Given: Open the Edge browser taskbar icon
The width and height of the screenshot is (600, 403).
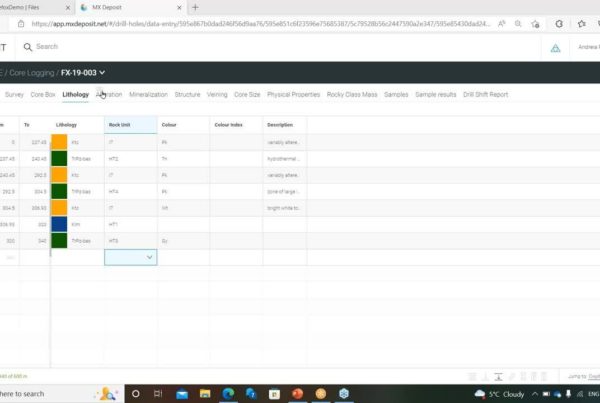Looking at the screenshot, I should (x=228, y=394).
